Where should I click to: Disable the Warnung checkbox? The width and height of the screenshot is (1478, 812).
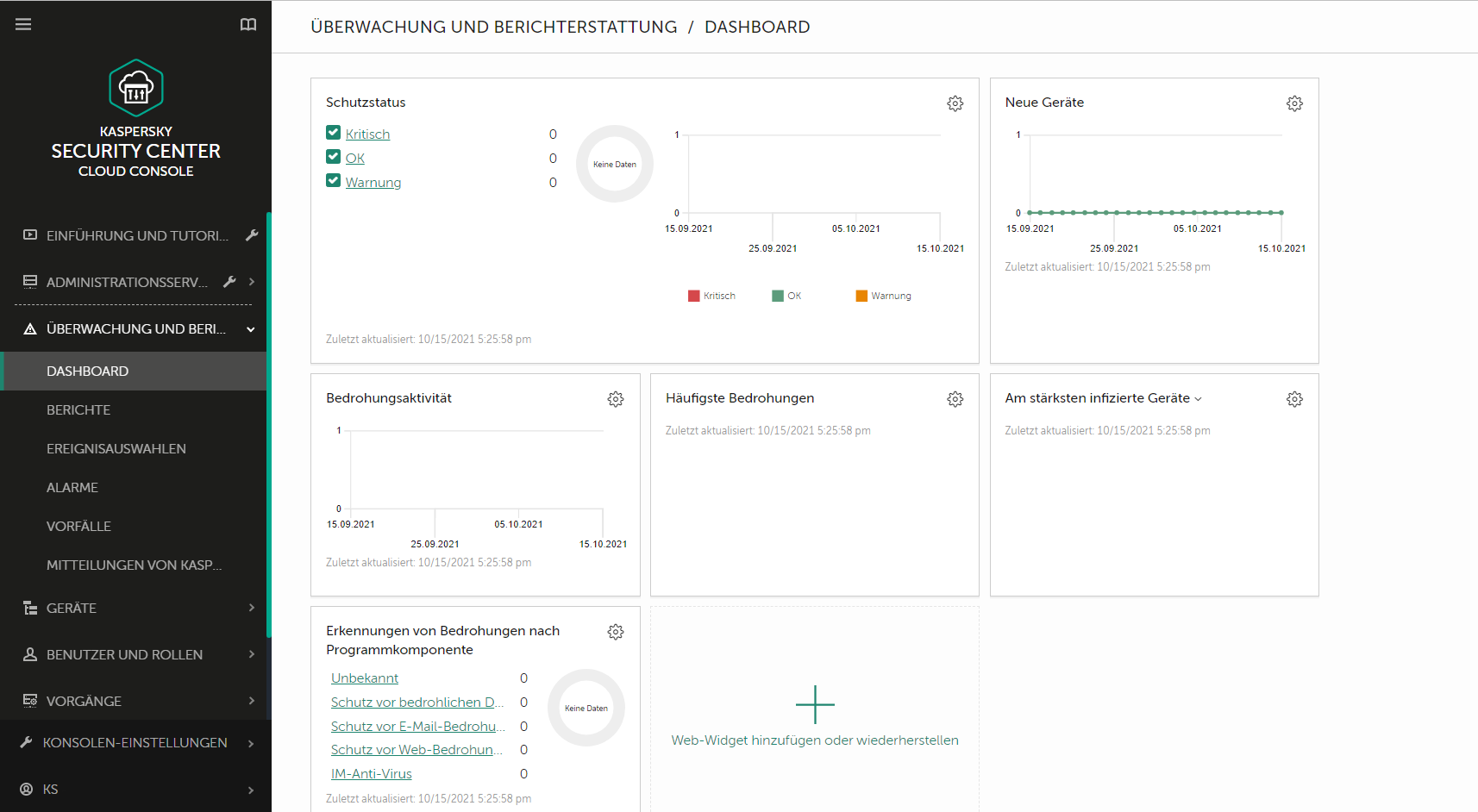tap(333, 181)
